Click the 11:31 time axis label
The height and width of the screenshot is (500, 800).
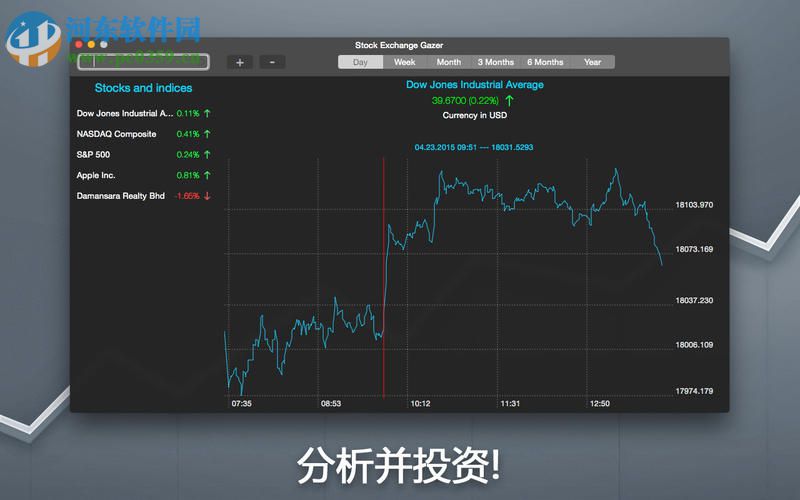[x=510, y=404]
